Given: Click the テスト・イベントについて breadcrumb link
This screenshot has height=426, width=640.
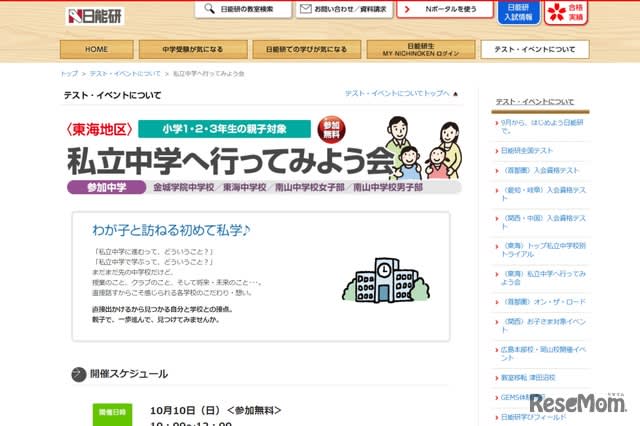Looking at the screenshot, I should pyautogui.click(x=125, y=73).
